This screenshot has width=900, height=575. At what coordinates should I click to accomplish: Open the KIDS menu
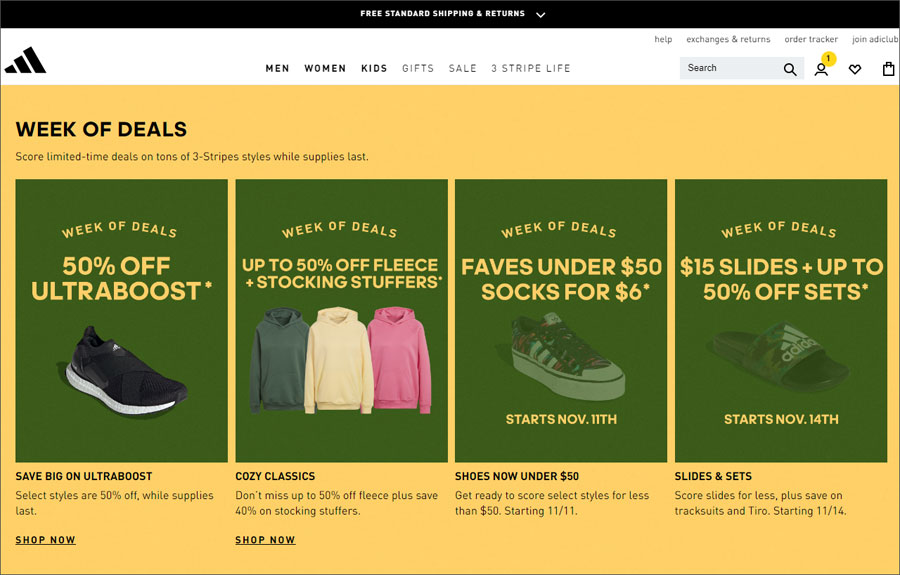[374, 68]
